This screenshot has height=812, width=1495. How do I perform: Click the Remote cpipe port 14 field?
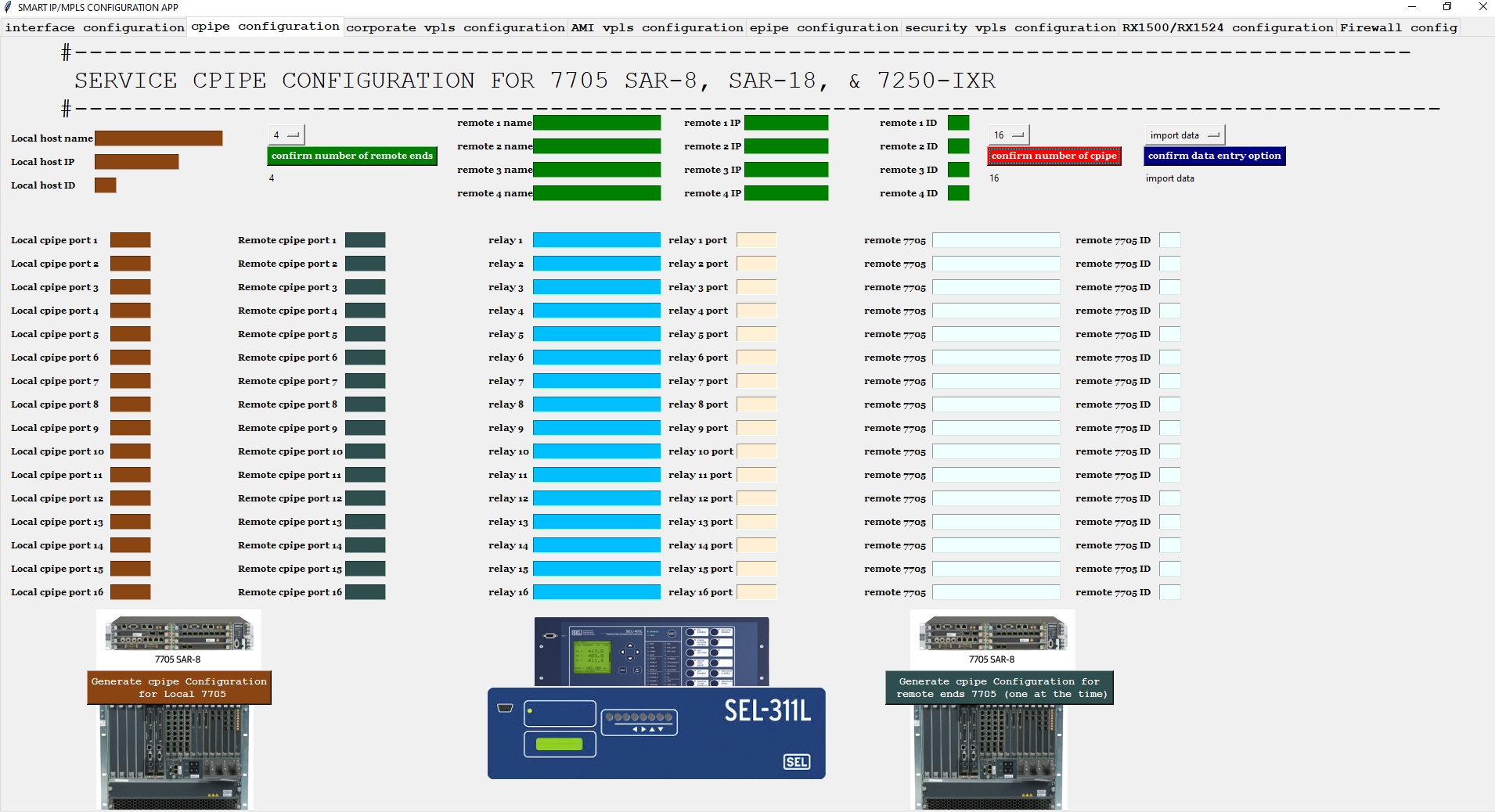click(x=366, y=545)
